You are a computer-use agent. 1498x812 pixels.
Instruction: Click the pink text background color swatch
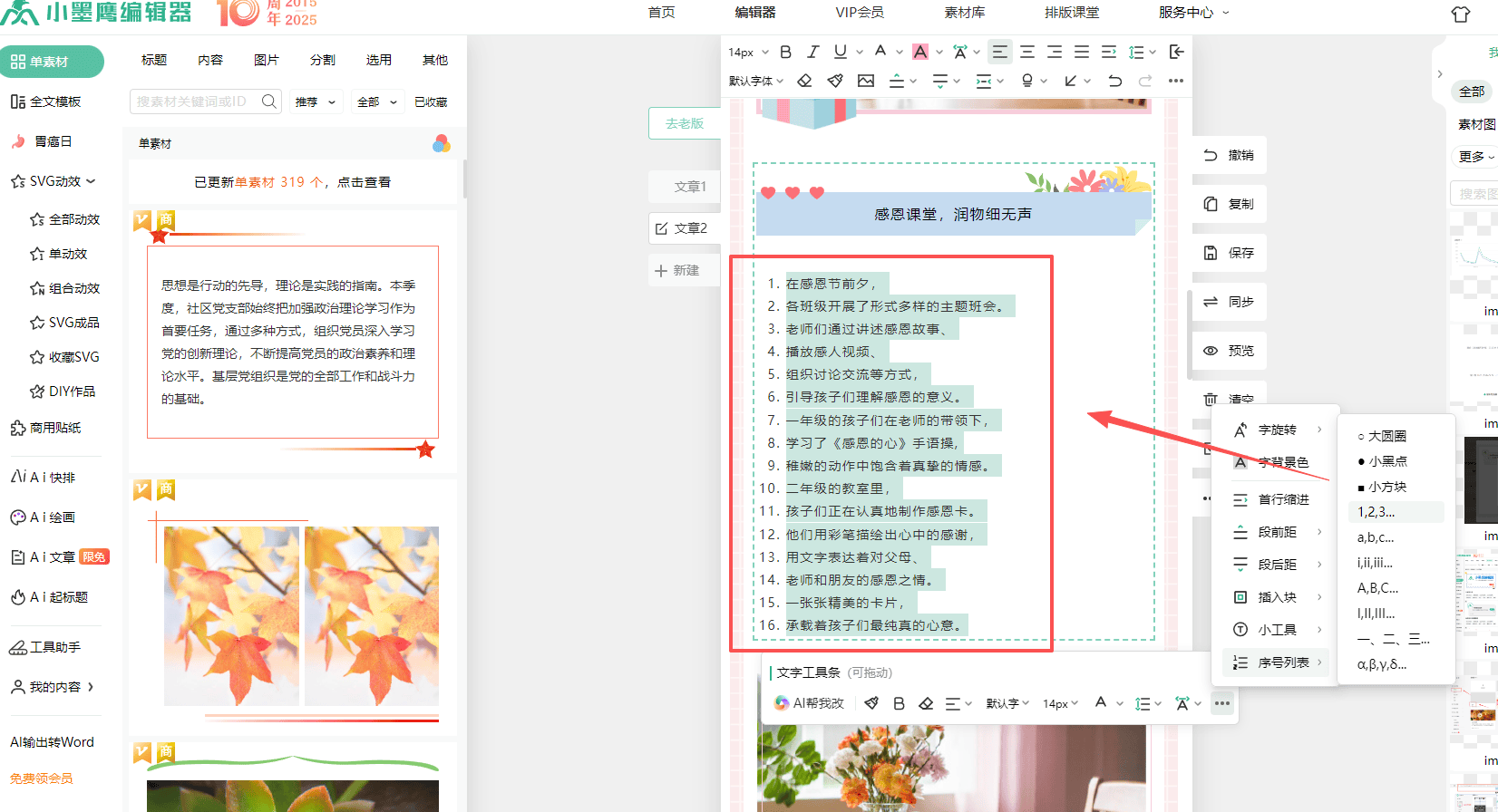(x=920, y=52)
